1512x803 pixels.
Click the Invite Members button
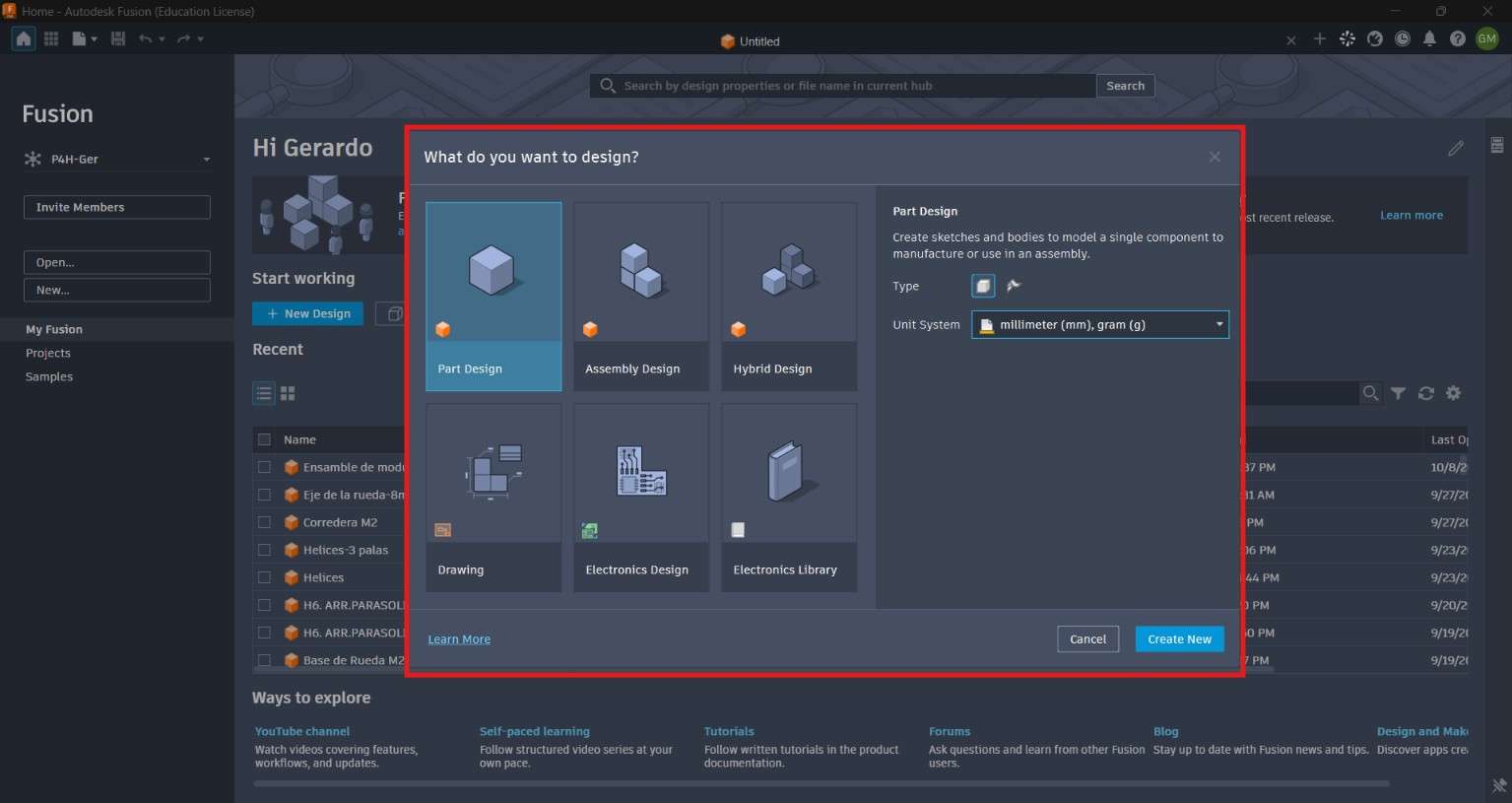pos(117,207)
